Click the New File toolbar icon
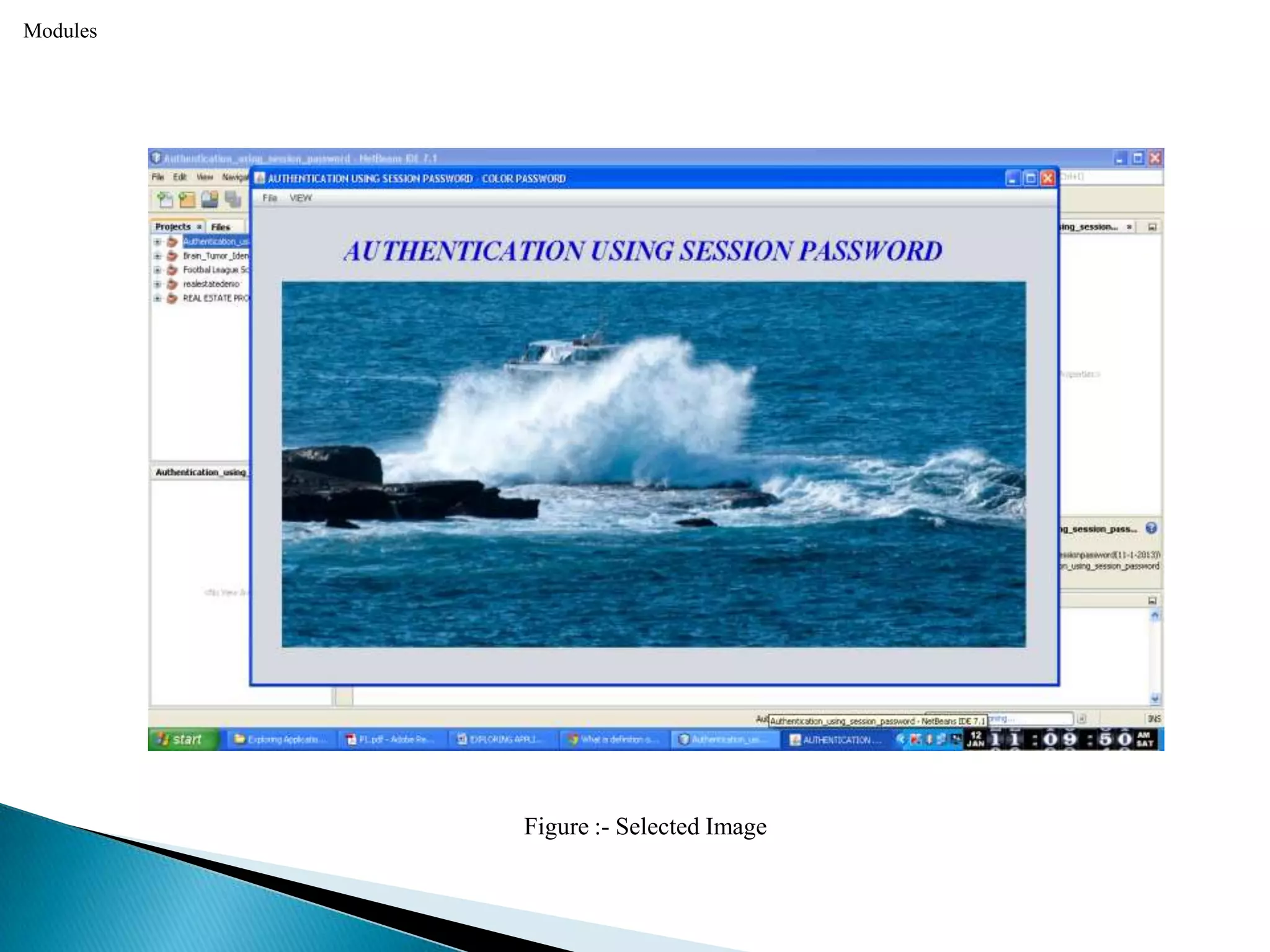1270x952 pixels. tap(165, 200)
